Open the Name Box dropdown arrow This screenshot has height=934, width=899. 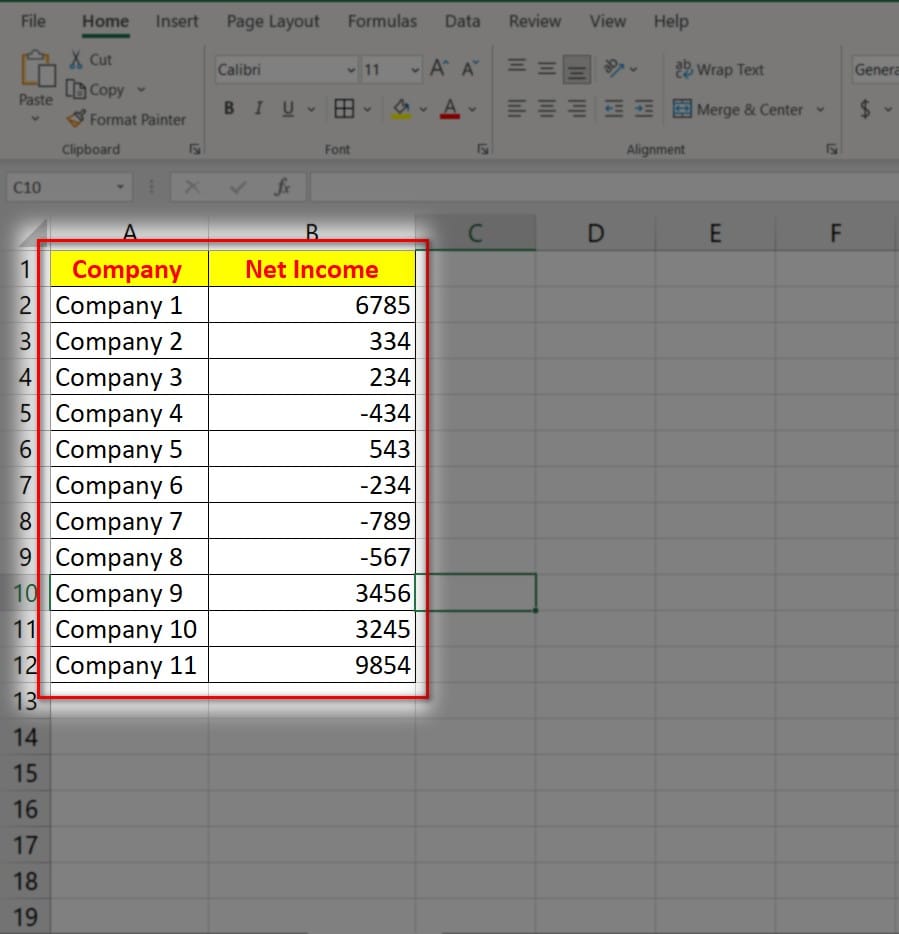point(121,187)
